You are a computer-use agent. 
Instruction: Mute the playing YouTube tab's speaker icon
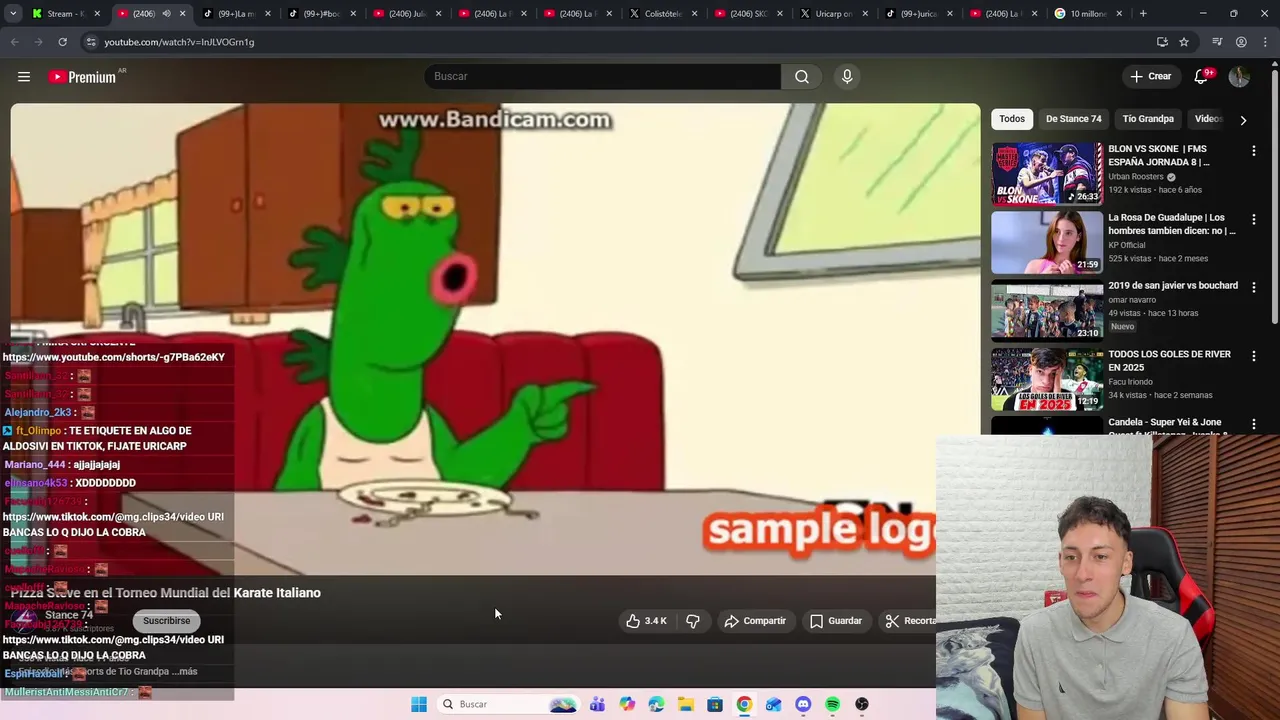[166, 14]
